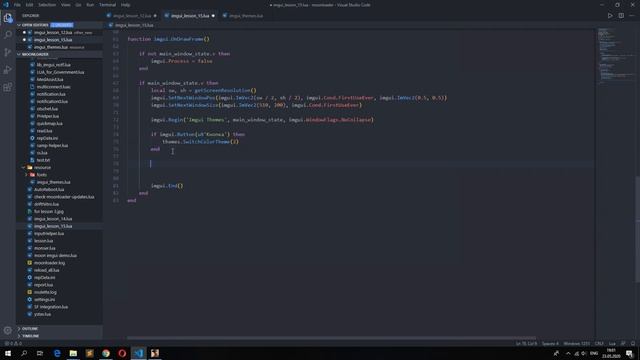
Task: Change language mode Lua in status bar
Action: [612, 344]
